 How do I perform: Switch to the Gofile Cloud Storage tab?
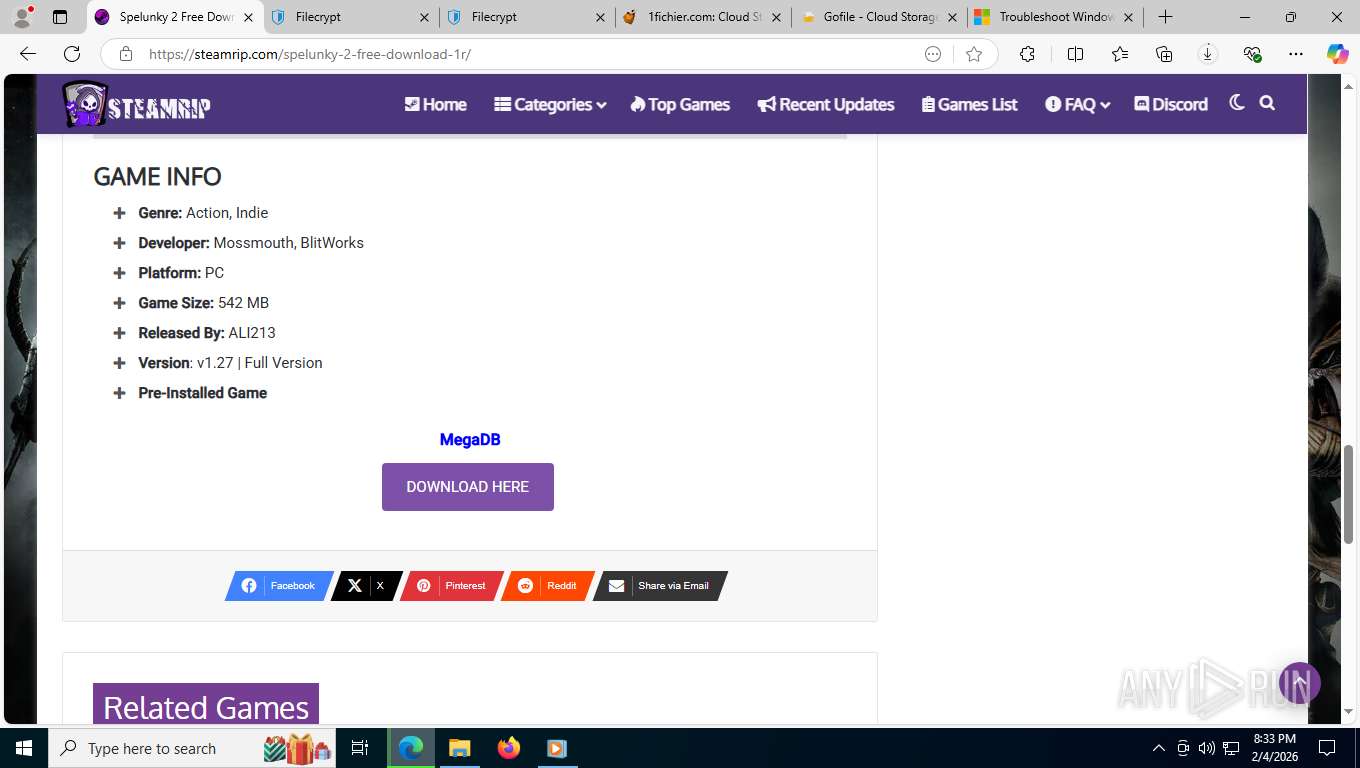(879, 17)
